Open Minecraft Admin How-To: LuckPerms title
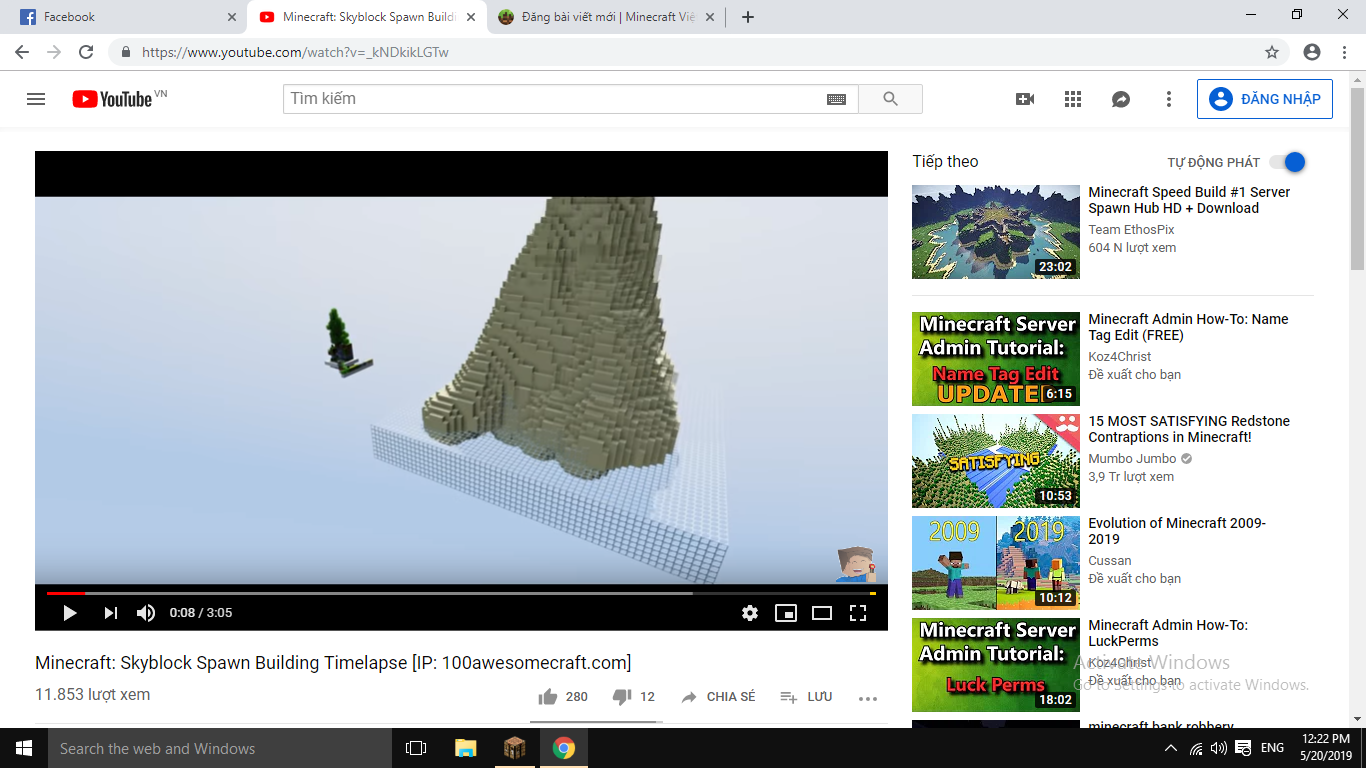The width and height of the screenshot is (1366, 768). click(1168, 633)
